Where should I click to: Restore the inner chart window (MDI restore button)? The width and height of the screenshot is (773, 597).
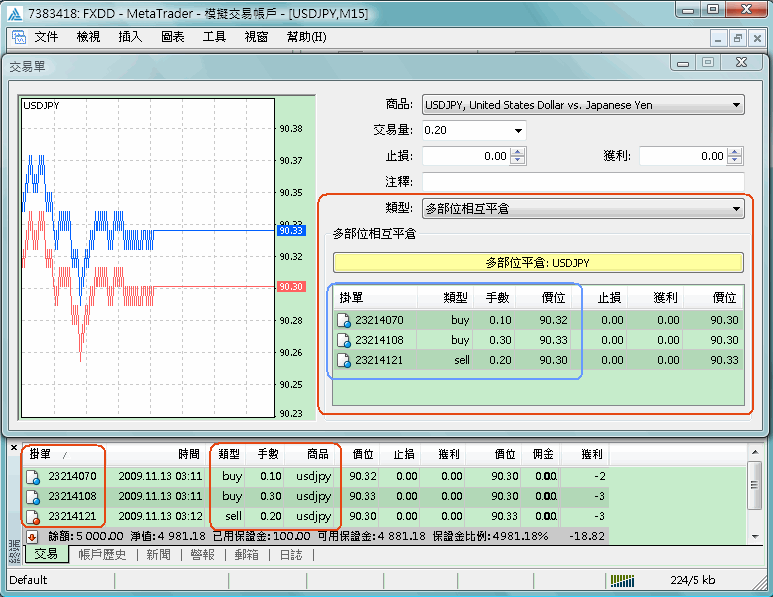738,38
